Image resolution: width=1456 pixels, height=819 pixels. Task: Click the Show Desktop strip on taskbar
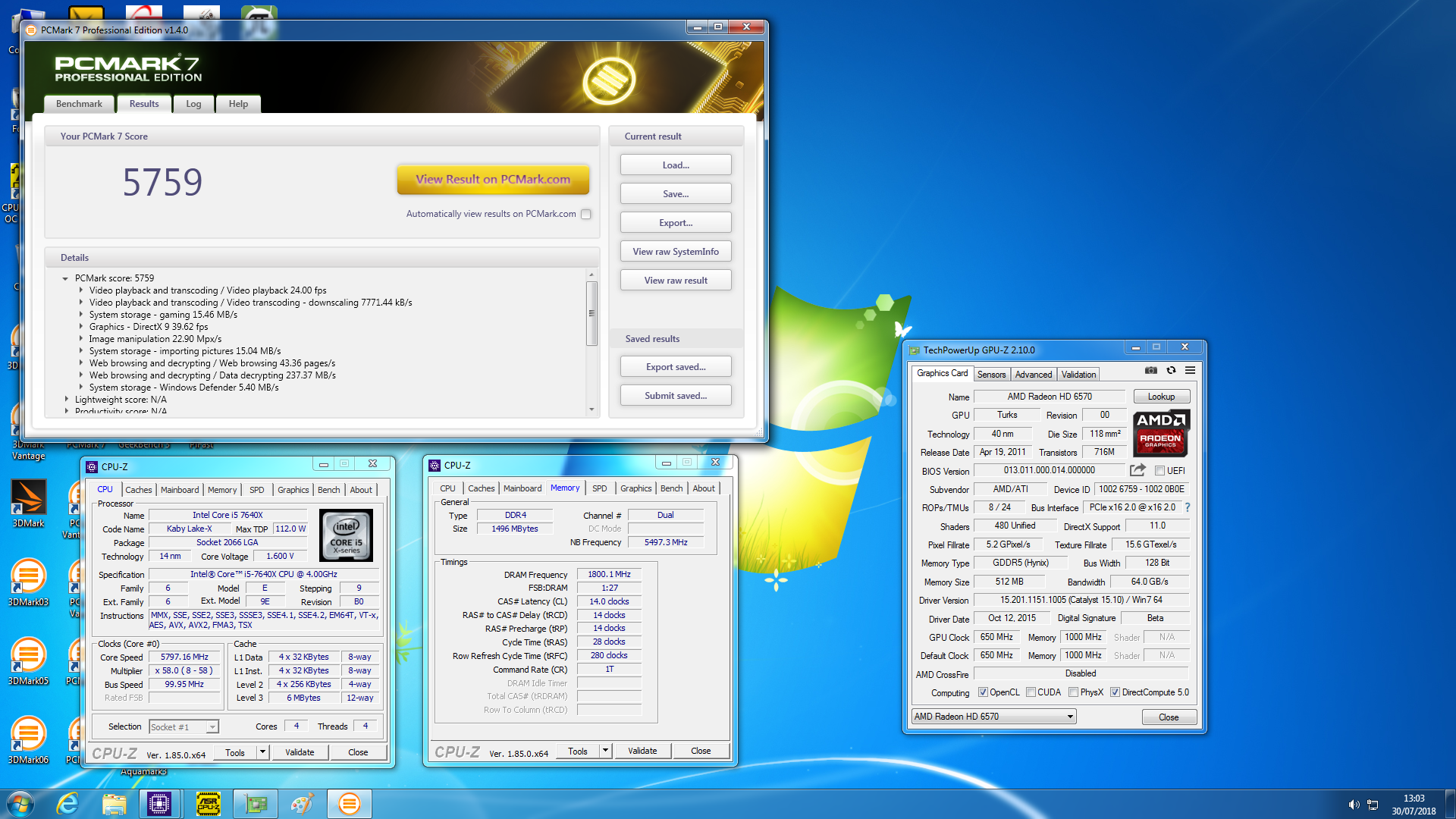1450,804
